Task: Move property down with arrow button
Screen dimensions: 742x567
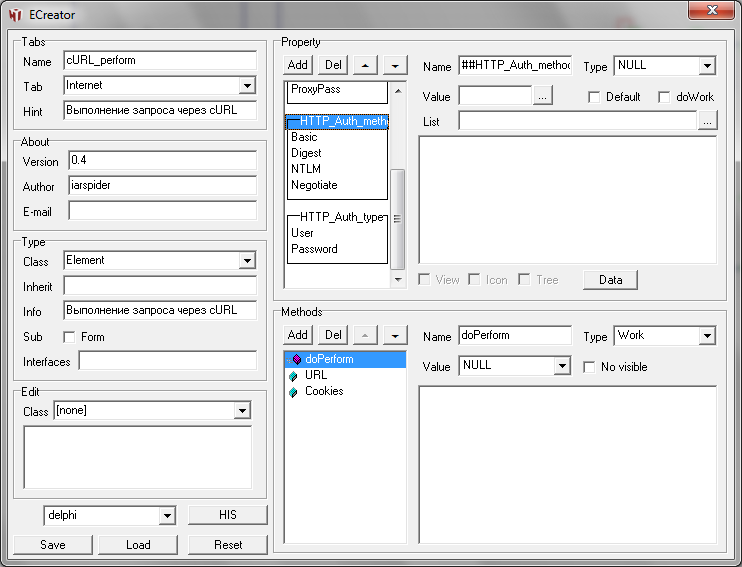Action: coord(395,65)
